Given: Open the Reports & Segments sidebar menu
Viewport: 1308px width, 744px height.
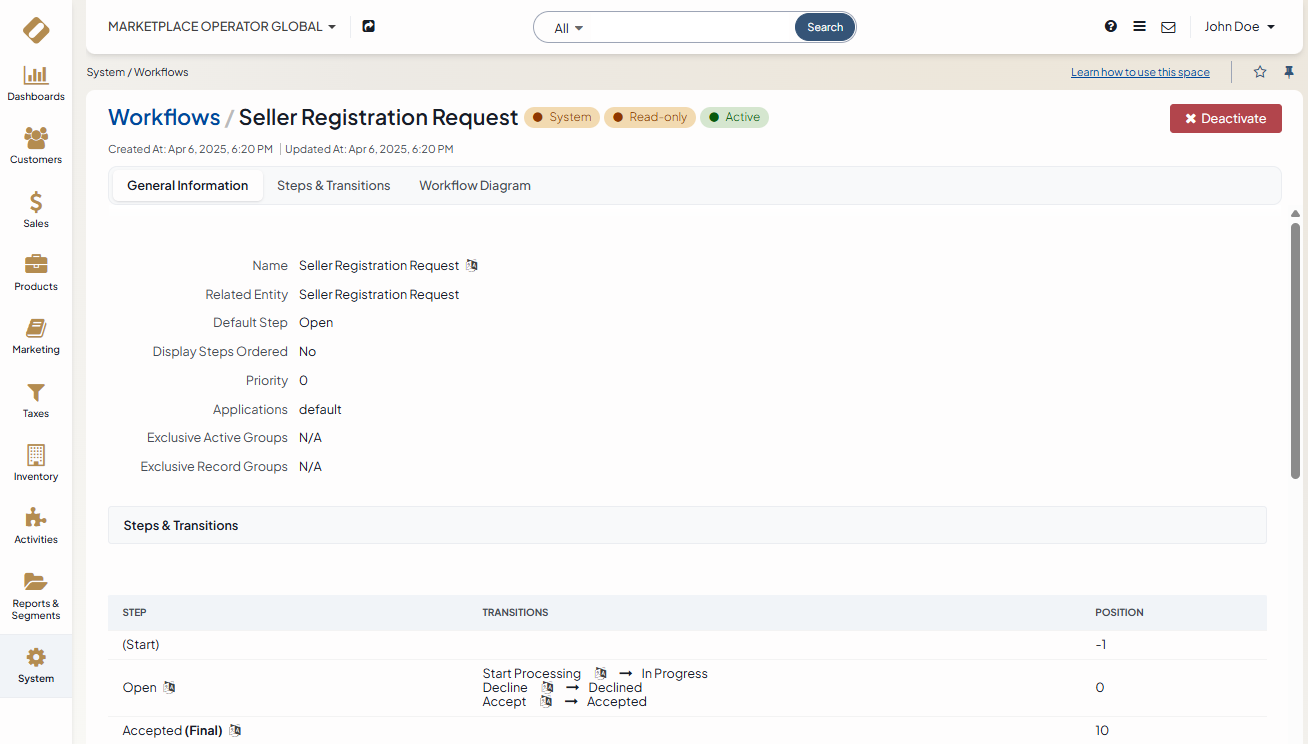Looking at the screenshot, I should (36, 596).
